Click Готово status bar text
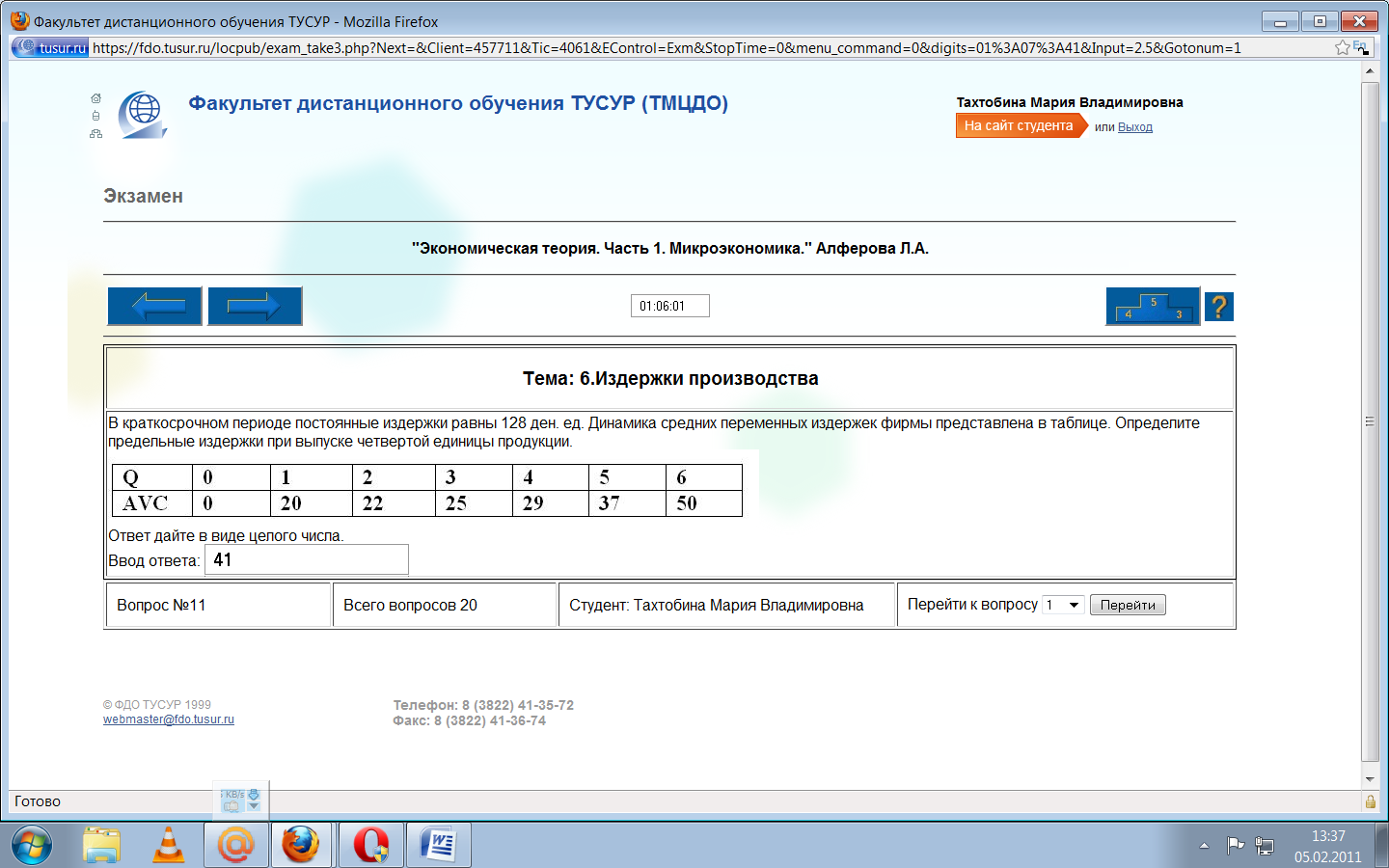The width and height of the screenshot is (1389, 868). click(38, 801)
